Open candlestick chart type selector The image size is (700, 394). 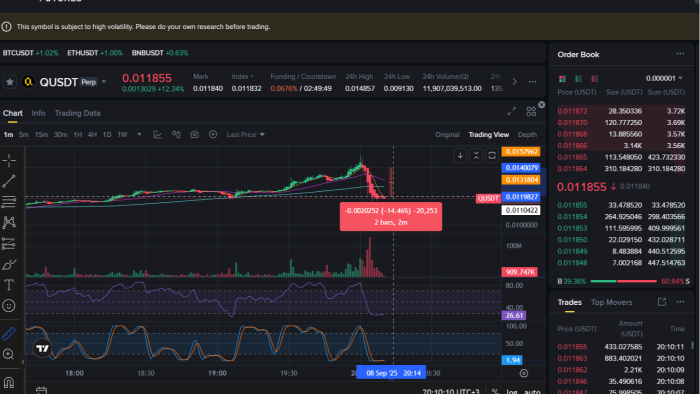[x=176, y=134]
